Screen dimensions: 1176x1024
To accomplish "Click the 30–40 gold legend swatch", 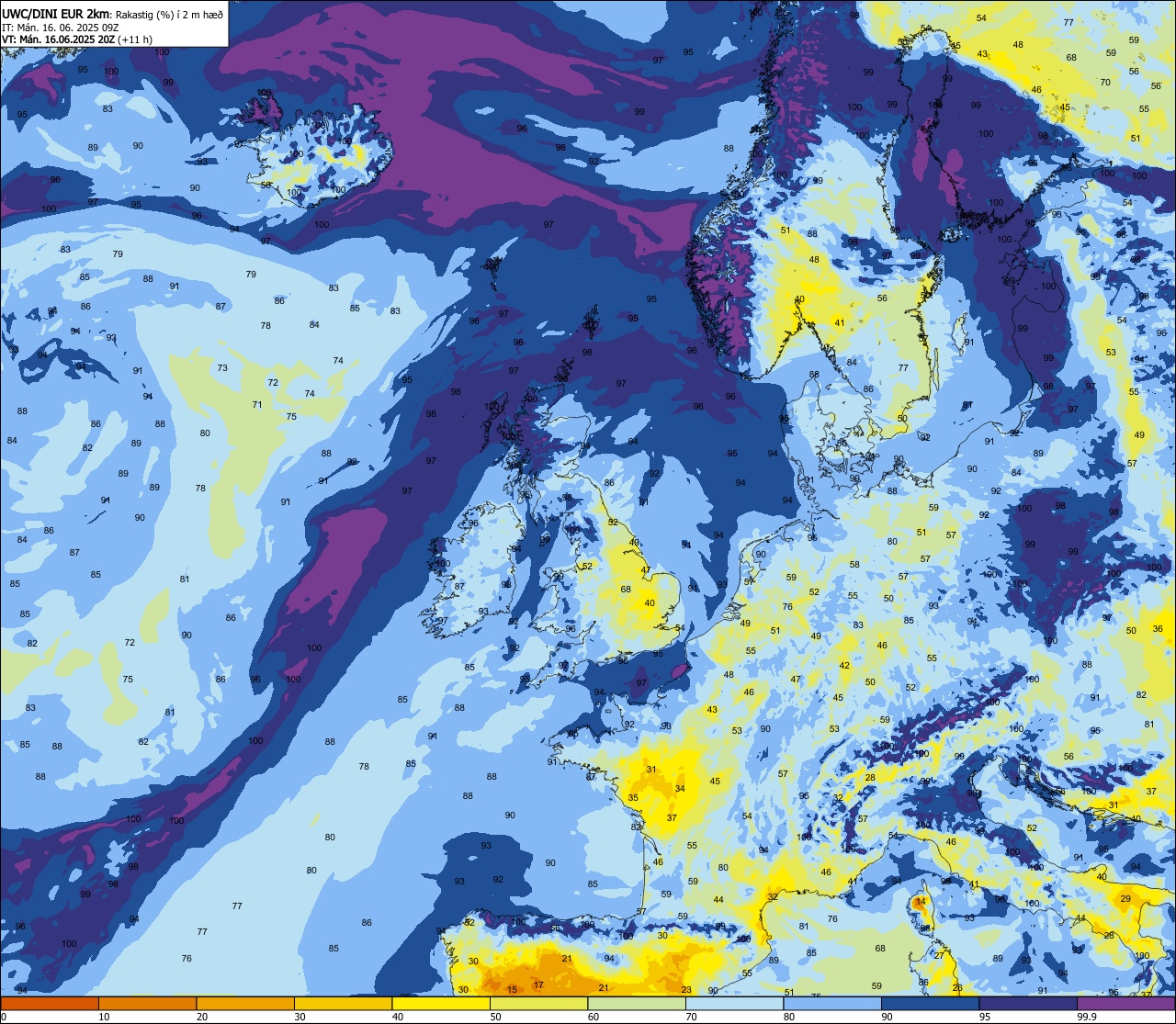I will (x=343, y=1003).
